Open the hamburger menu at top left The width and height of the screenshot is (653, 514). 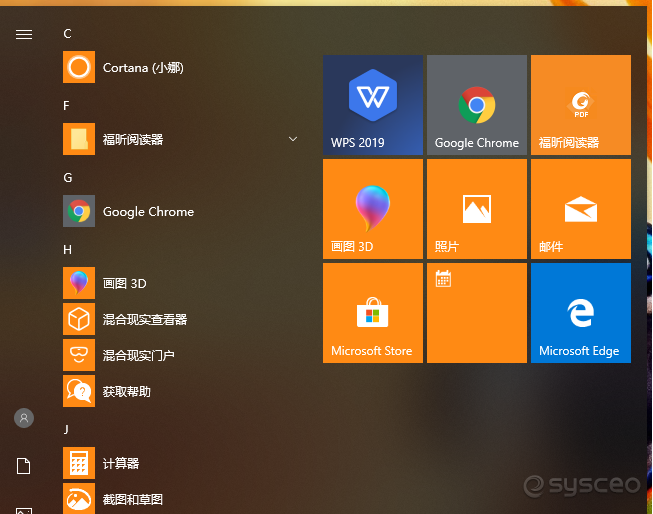[x=24, y=34]
